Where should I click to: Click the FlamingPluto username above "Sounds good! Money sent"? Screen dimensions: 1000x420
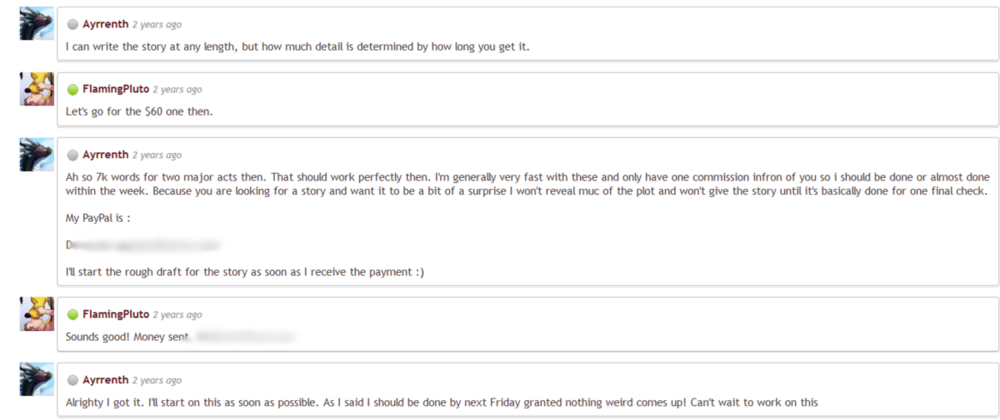(x=116, y=315)
